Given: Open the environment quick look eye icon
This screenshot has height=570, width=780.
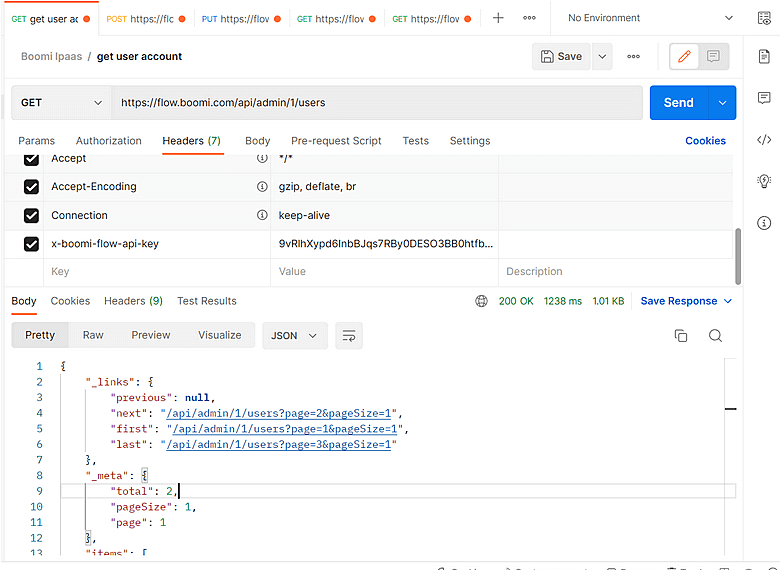Looking at the screenshot, I should pos(763,18).
